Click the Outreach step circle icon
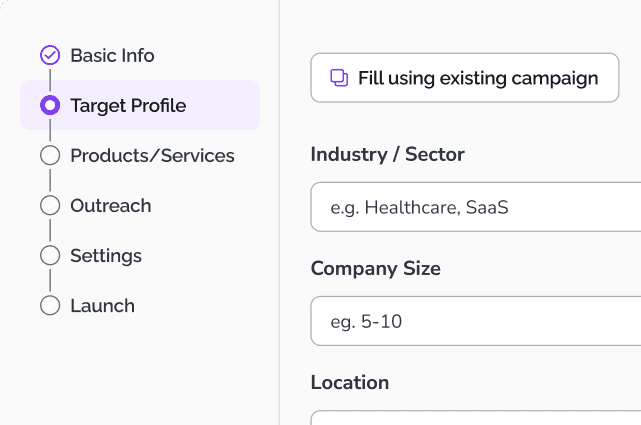Image resolution: width=641 pixels, height=425 pixels. (x=50, y=205)
